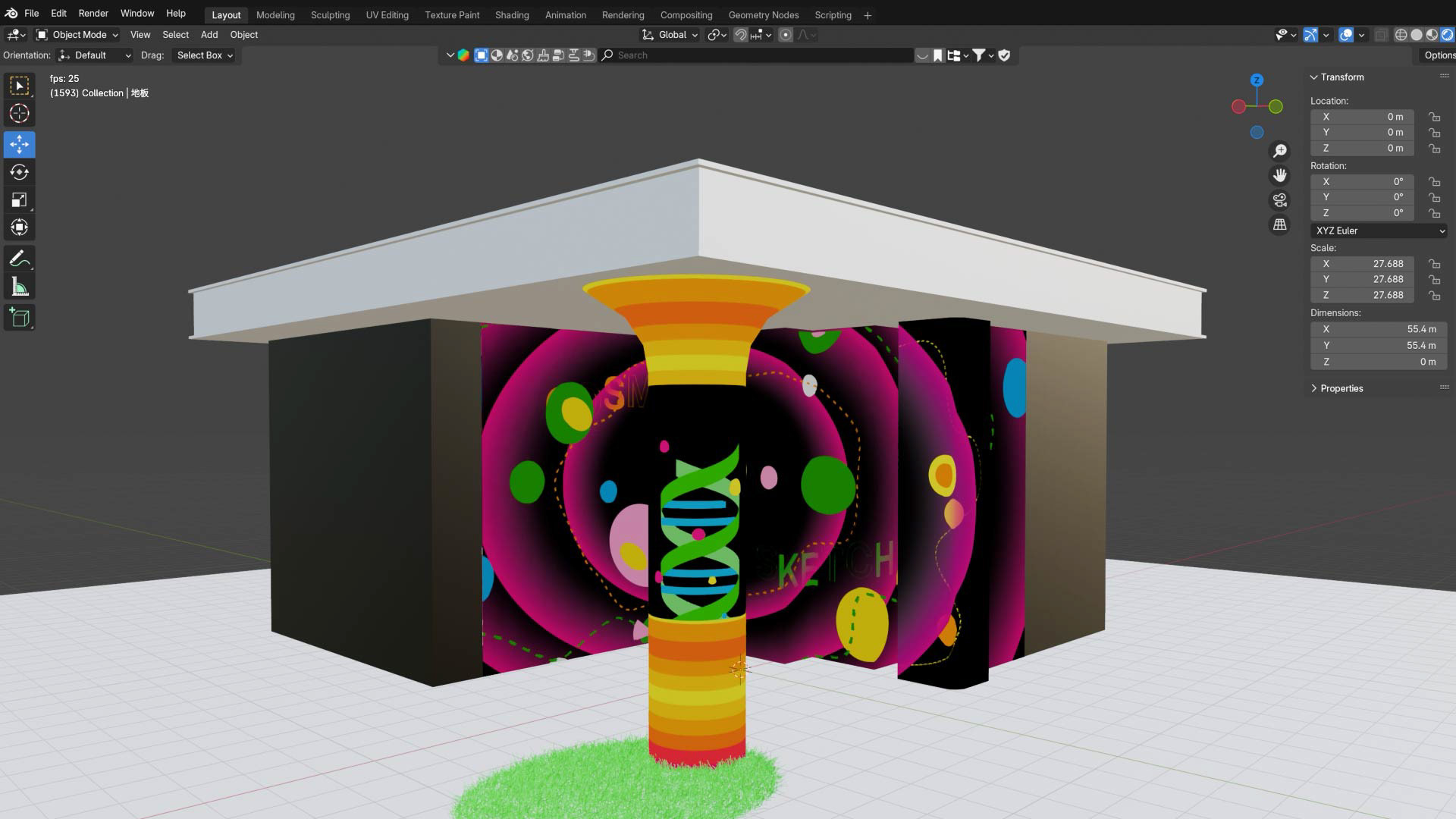Viewport: 1456px width, 819px height.
Task: Toggle proportional editing button
Action: coord(786,35)
